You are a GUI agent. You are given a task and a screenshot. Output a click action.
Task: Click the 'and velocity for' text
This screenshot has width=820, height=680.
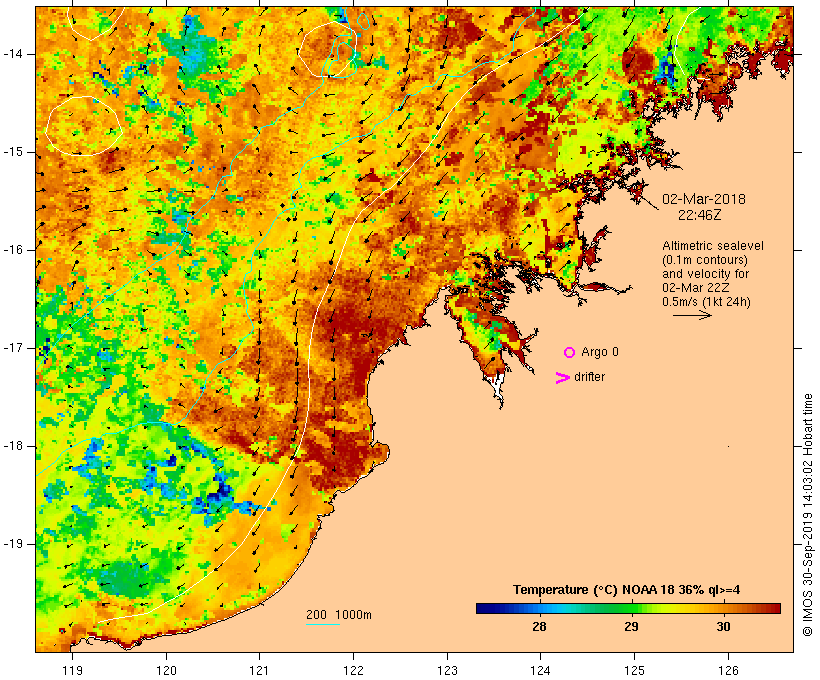coord(705,274)
